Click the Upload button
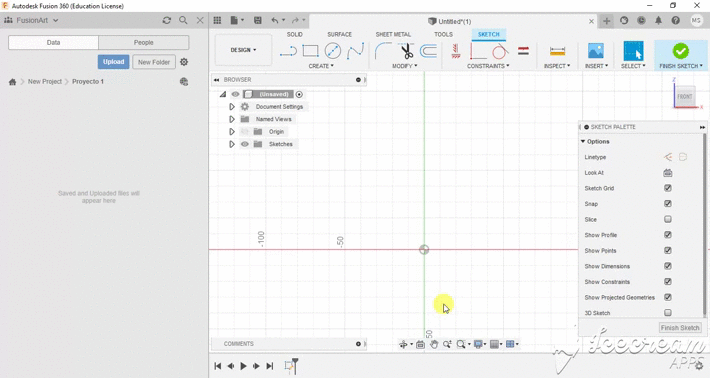710x378 pixels. point(113,62)
